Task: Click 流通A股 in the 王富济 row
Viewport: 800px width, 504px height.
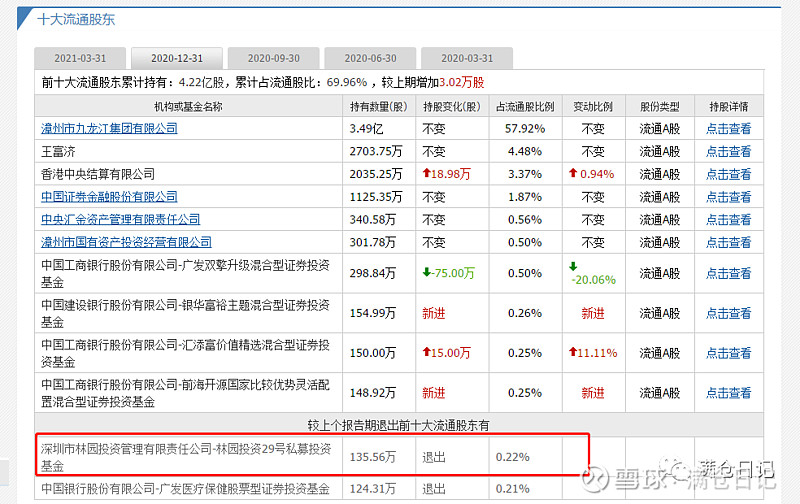Action: tap(660, 152)
